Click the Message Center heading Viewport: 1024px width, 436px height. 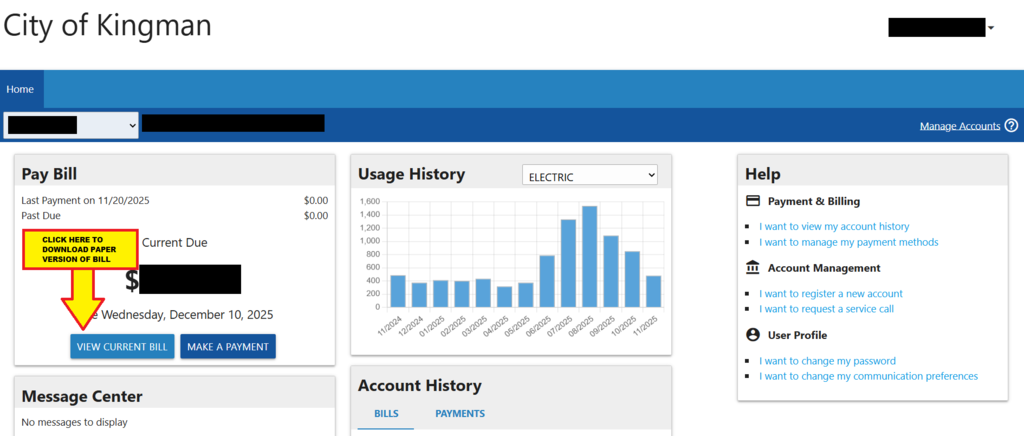coord(82,396)
